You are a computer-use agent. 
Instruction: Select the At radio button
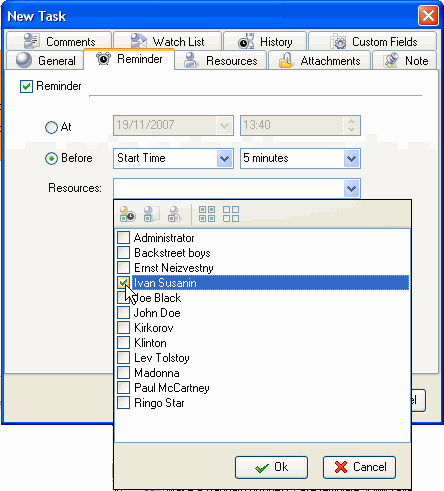(51, 127)
